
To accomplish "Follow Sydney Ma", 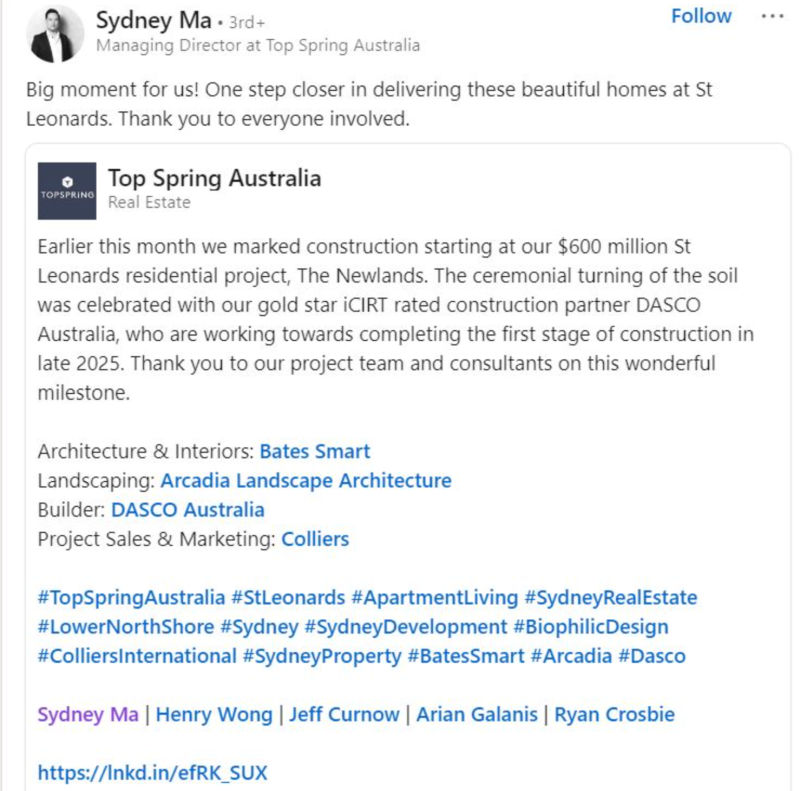I will tap(701, 17).
